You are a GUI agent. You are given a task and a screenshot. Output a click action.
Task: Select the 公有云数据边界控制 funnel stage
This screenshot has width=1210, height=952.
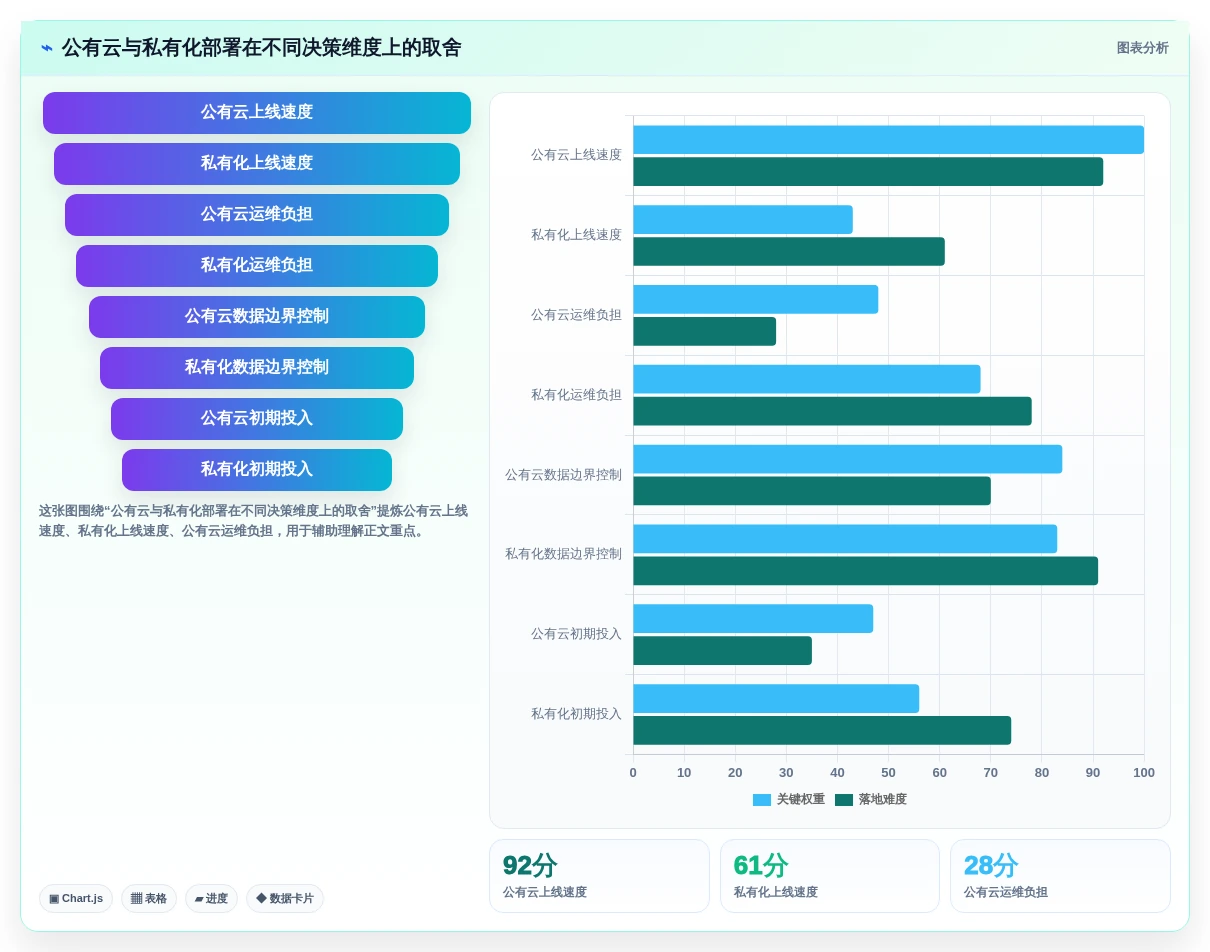point(257,317)
